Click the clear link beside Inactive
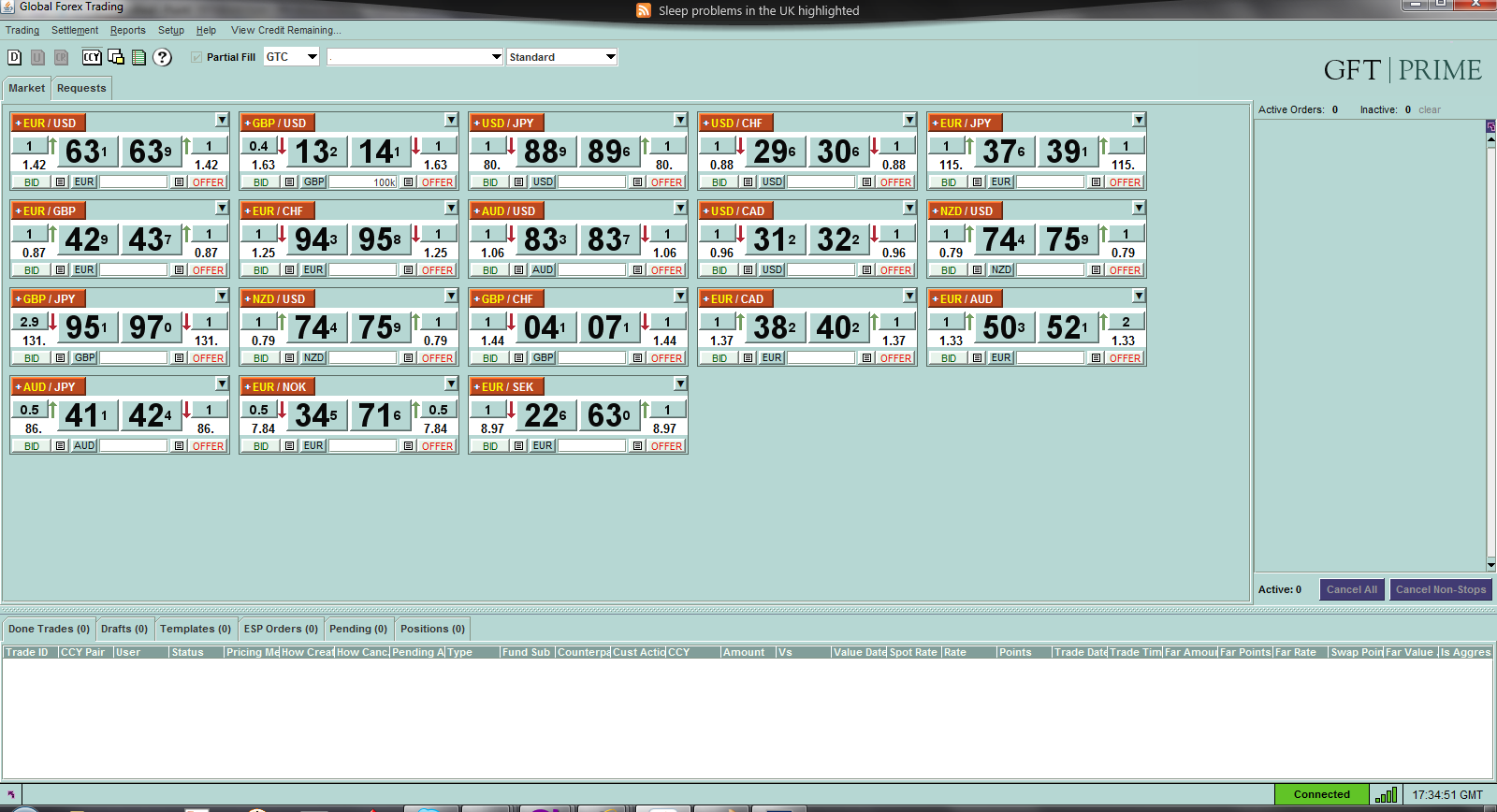Screen dimensions: 1497x812 (x=1430, y=109)
